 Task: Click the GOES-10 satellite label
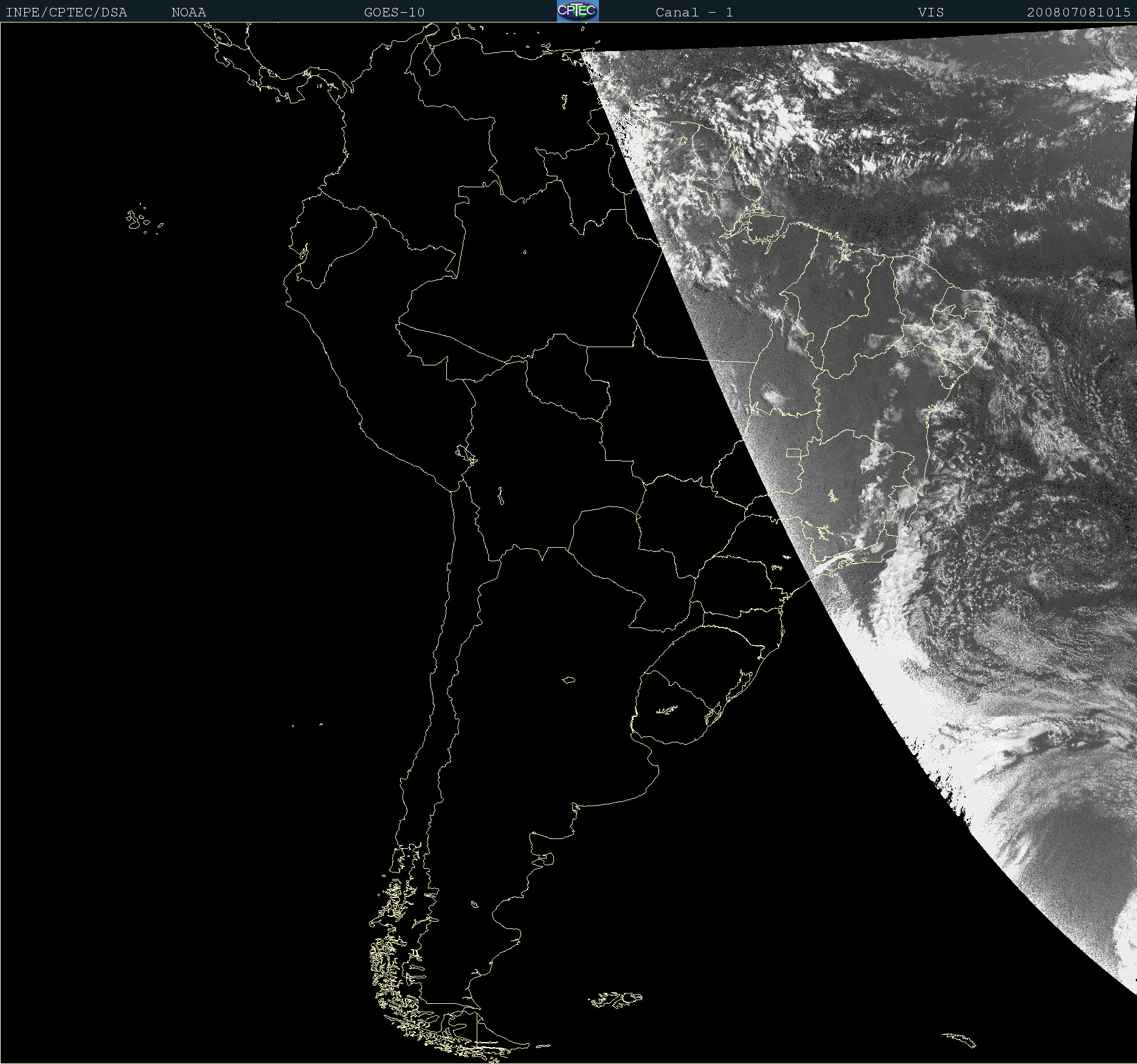coord(394,12)
